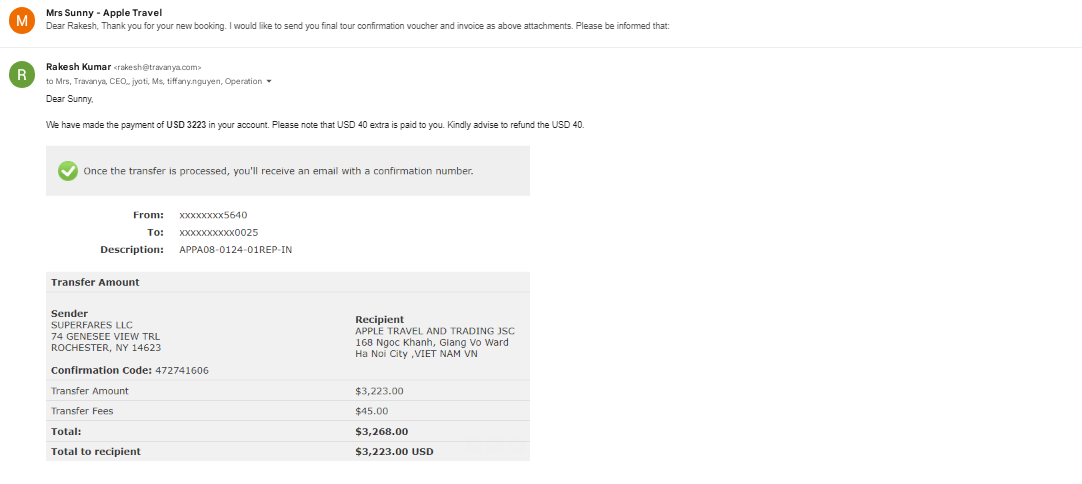1082x484 pixels.
Task: Click the Rakesh Kumar sender name
Action: click(x=78, y=67)
